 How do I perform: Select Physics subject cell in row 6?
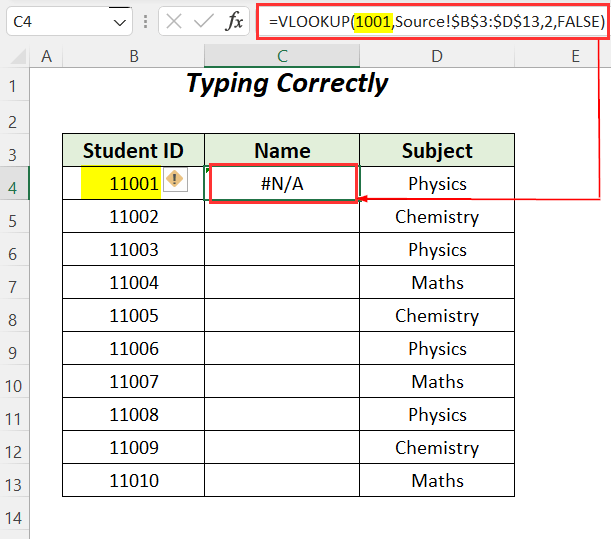437,249
